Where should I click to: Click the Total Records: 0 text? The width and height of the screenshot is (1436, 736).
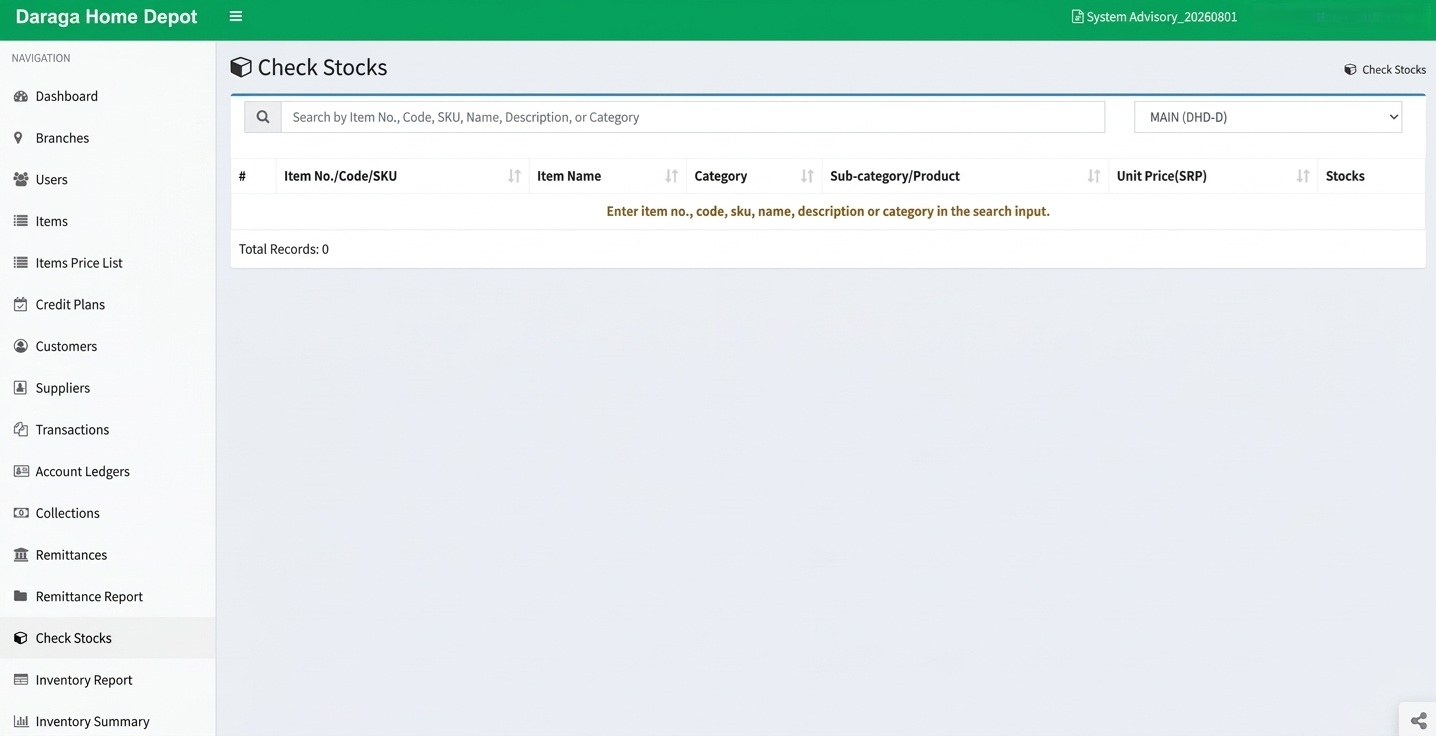(284, 249)
